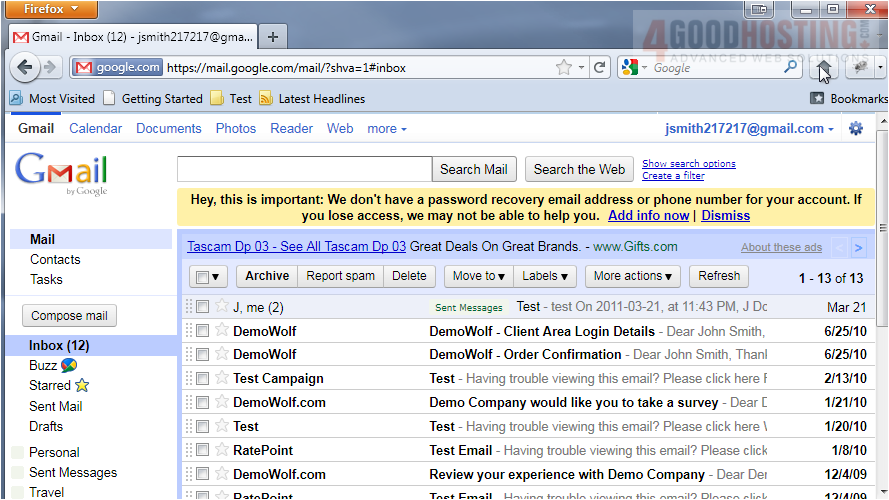The width and height of the screenshot is (889, 500).
Task: Click the search magnifier in Google search box
Action: [790, 68]
